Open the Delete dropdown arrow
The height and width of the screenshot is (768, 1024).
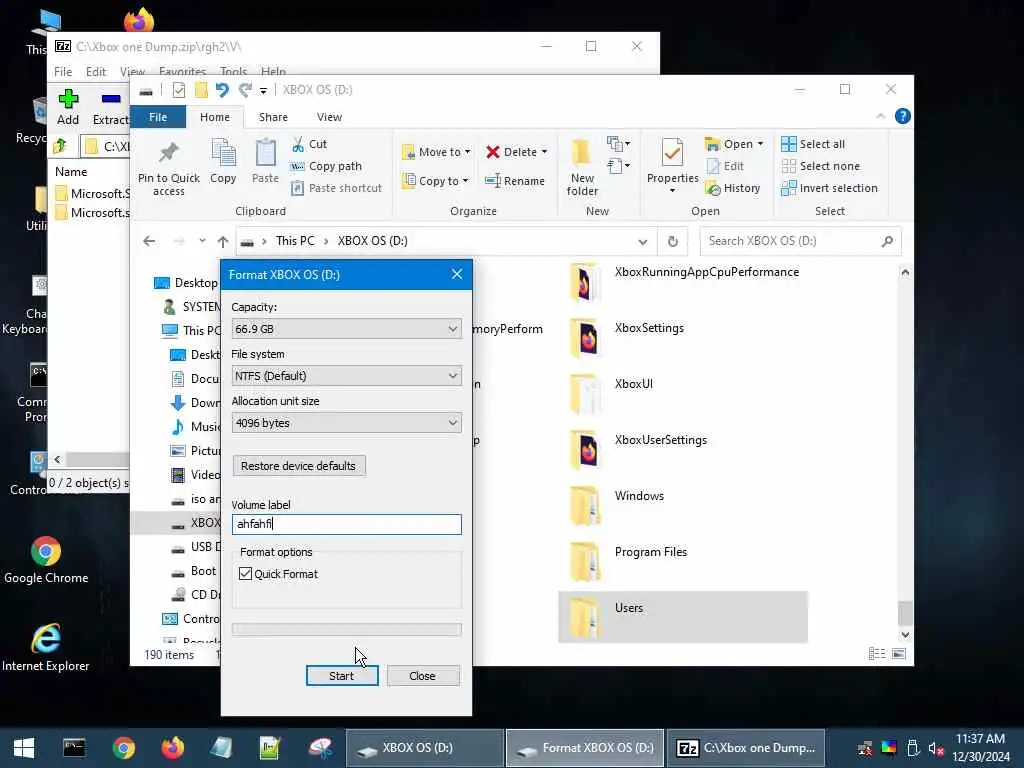coord(544,152)
